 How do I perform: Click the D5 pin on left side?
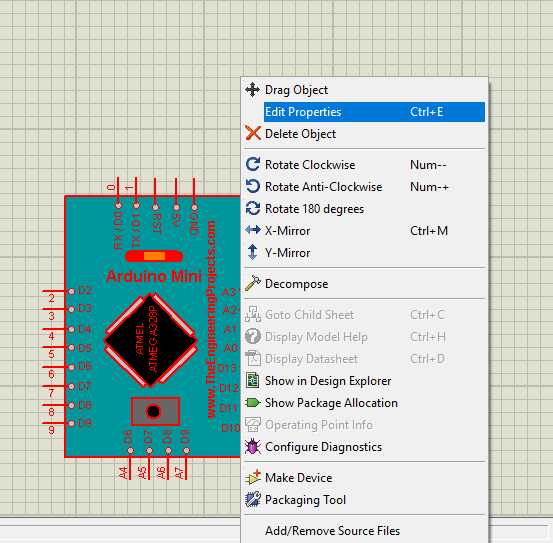[72, 347]
